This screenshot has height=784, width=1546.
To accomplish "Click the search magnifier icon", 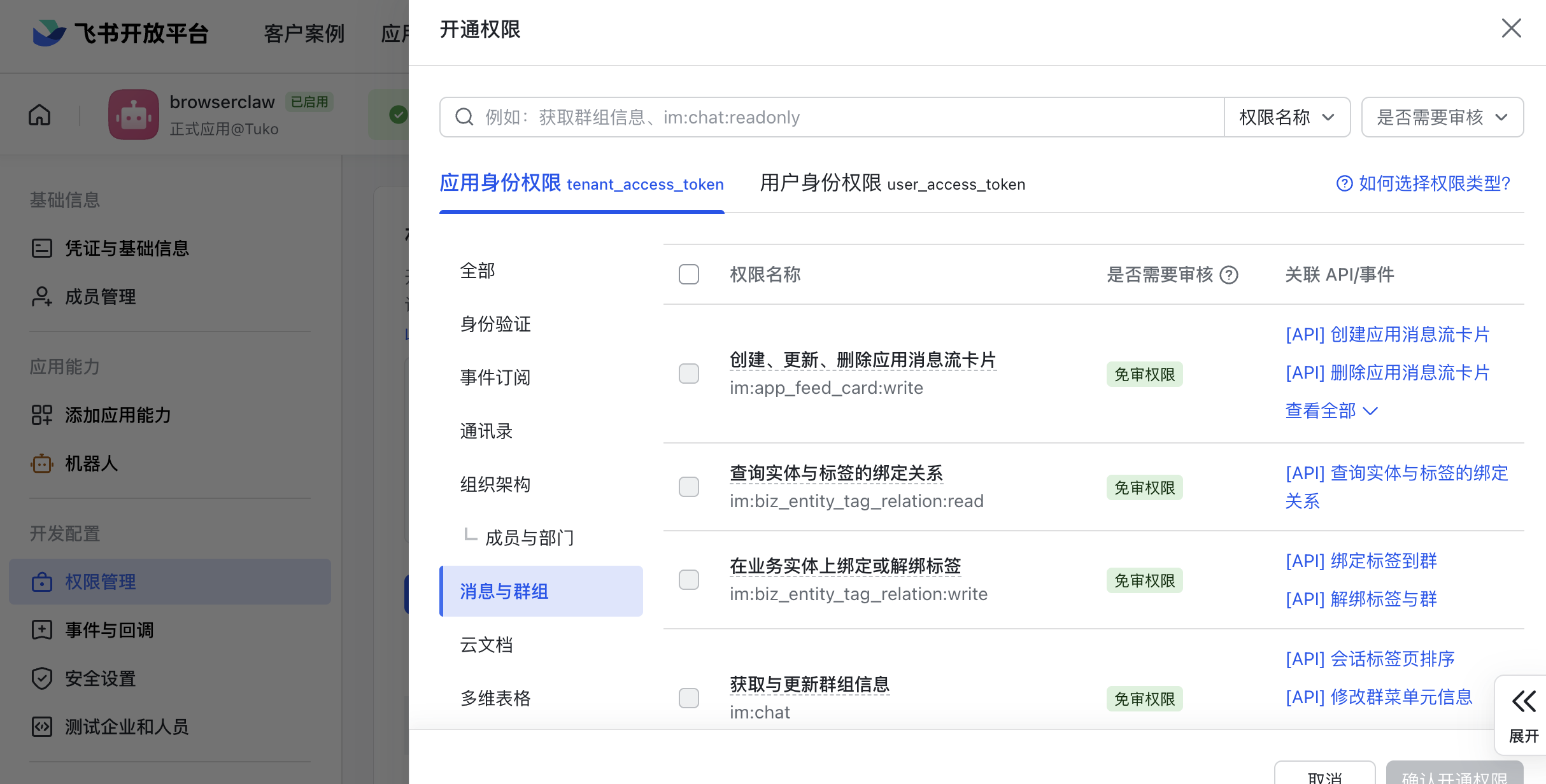I will click(464, 117).
